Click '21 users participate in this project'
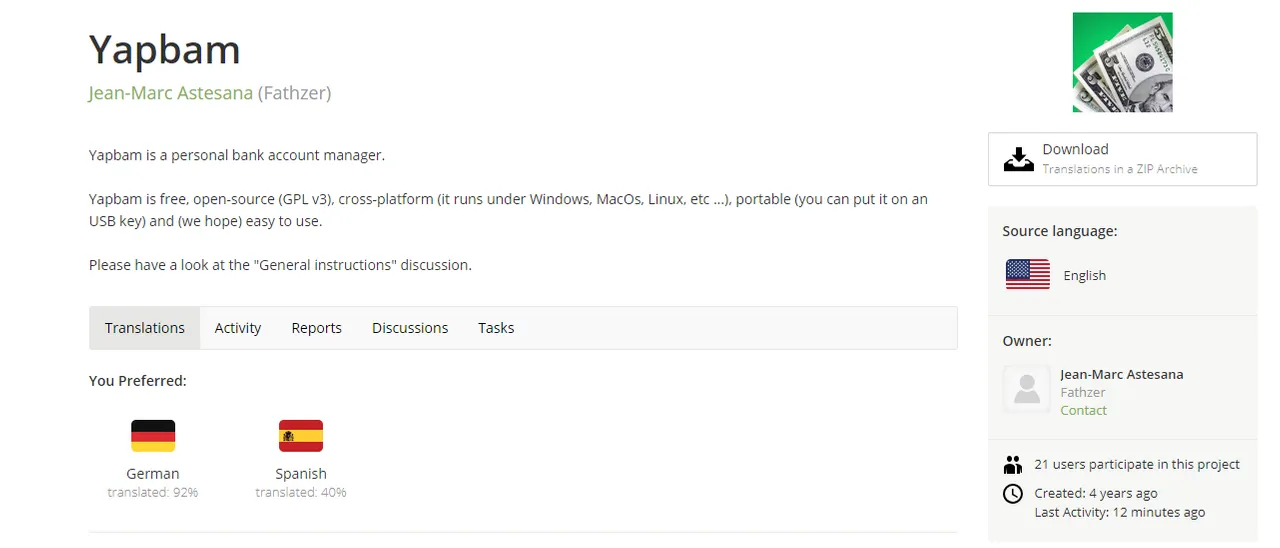 [1137, 464]
